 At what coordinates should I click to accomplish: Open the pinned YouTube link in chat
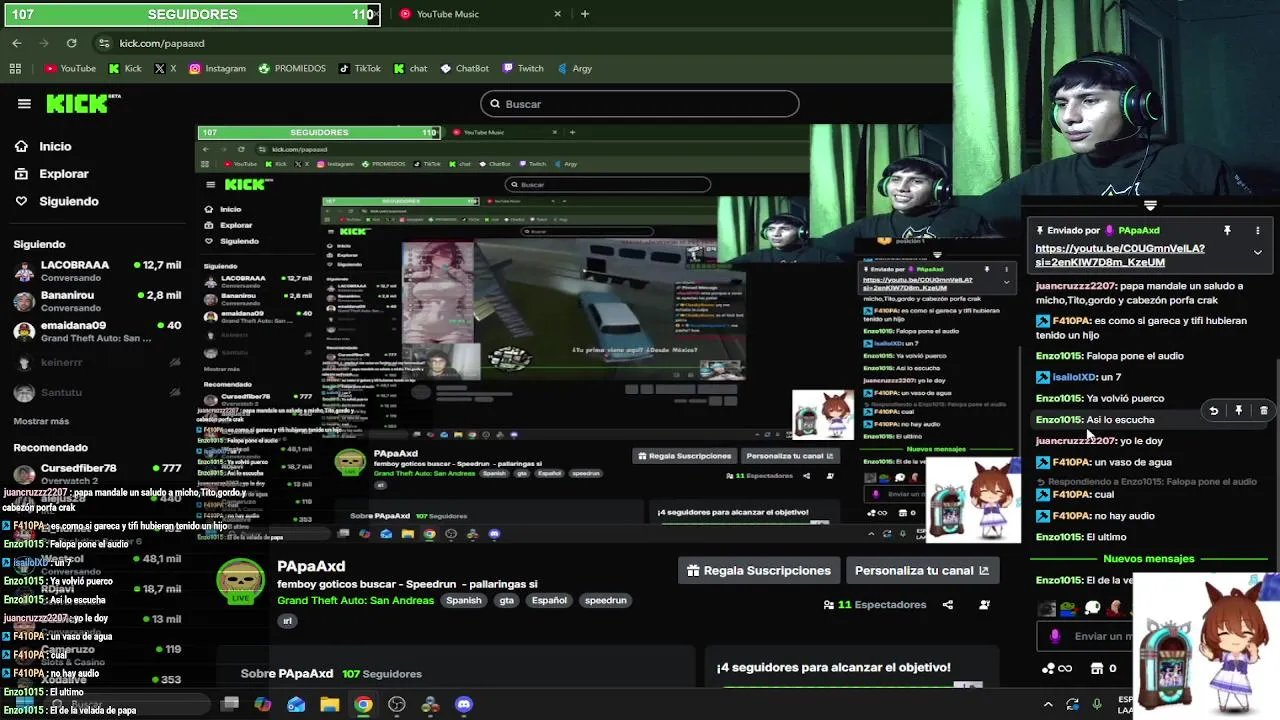click(x=1120, y=255)
